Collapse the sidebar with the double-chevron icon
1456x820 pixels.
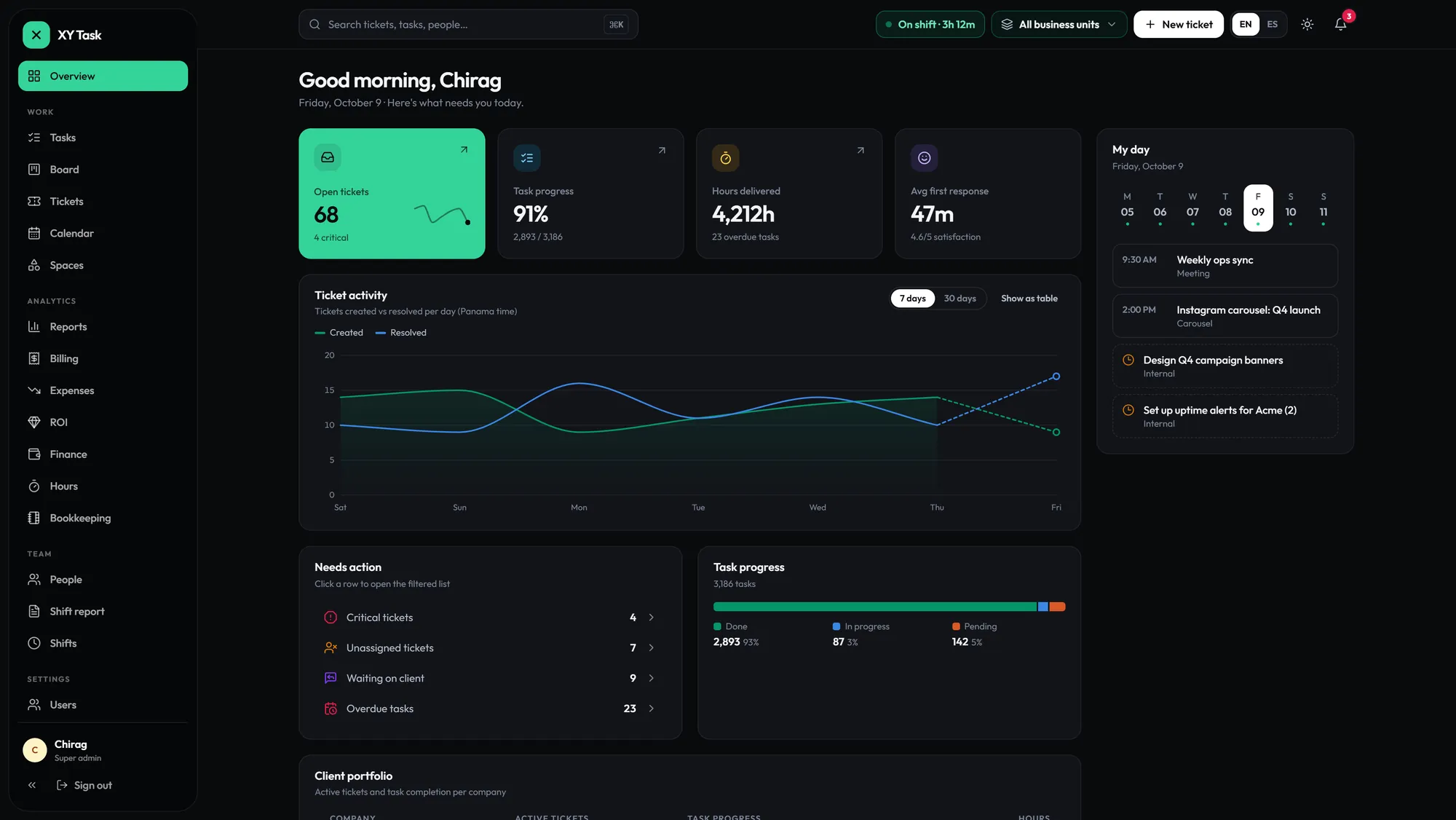pos(32,785)
